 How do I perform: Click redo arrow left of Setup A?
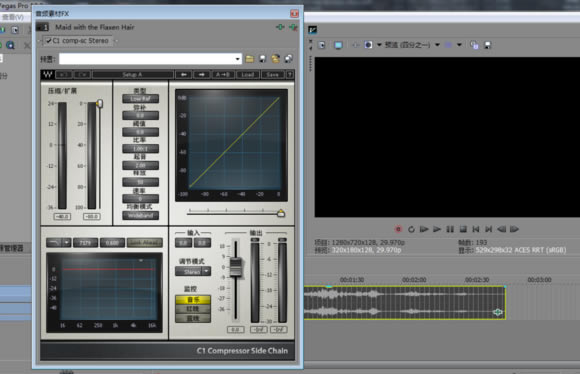click(82, 75)
